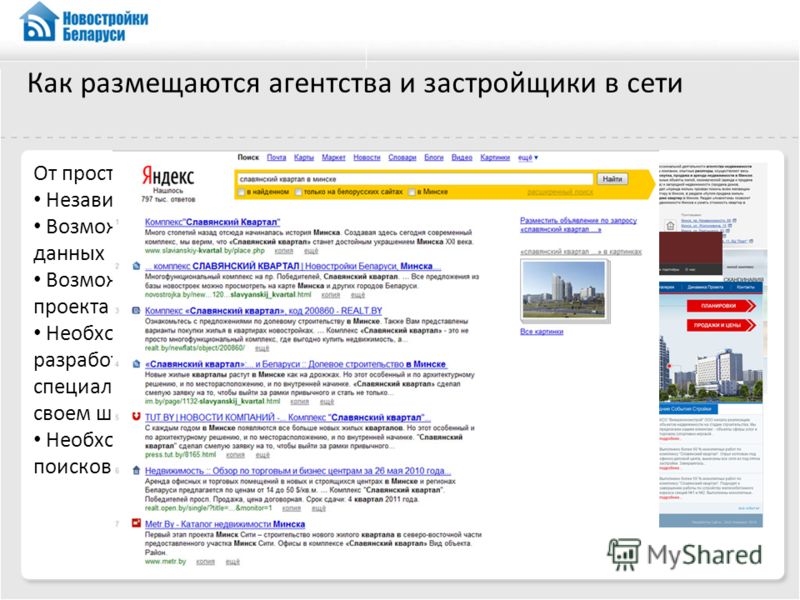Viewport: 800px width, 600px height.
Task: Click 'ещё' link under slavianskiy-kvartal.by result
Action: coord(311,251)
